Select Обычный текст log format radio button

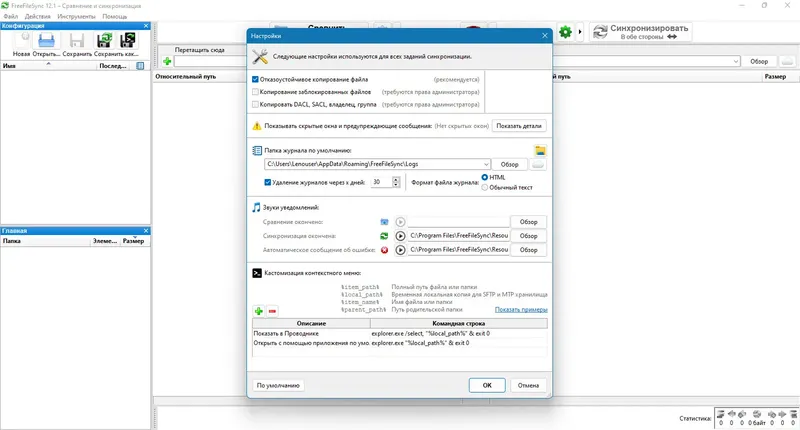pyautogui.click(x=485, y=187)
